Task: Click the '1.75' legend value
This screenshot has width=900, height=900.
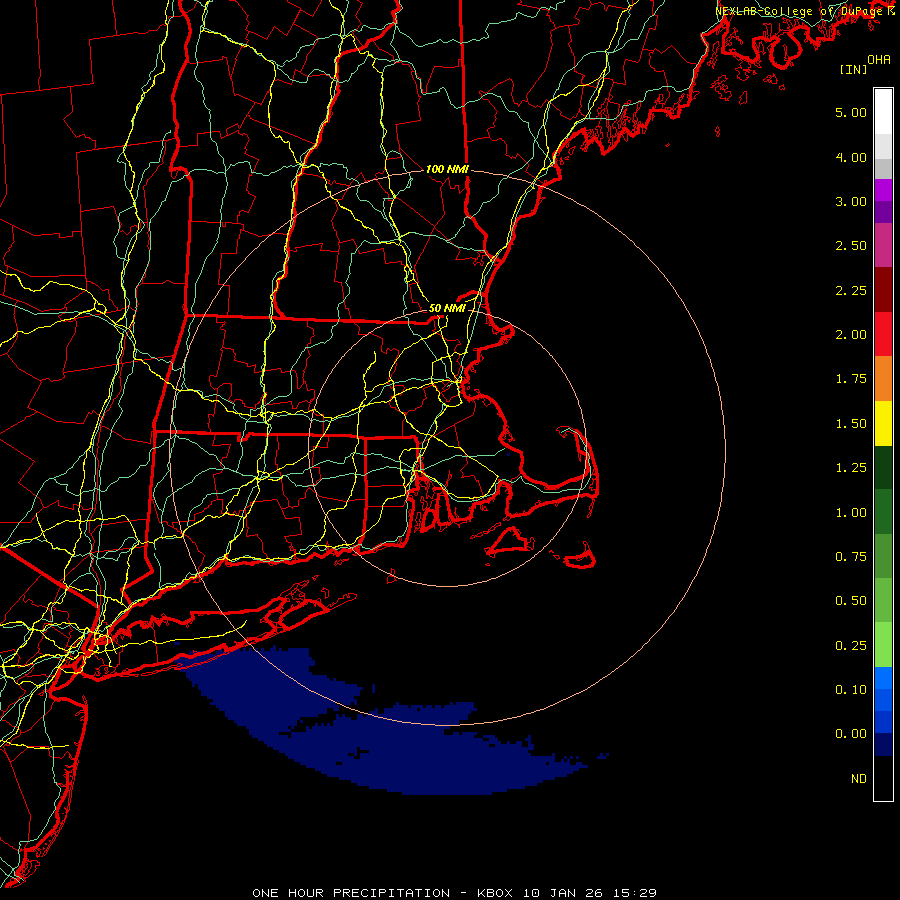Action: tap(851, 379)
